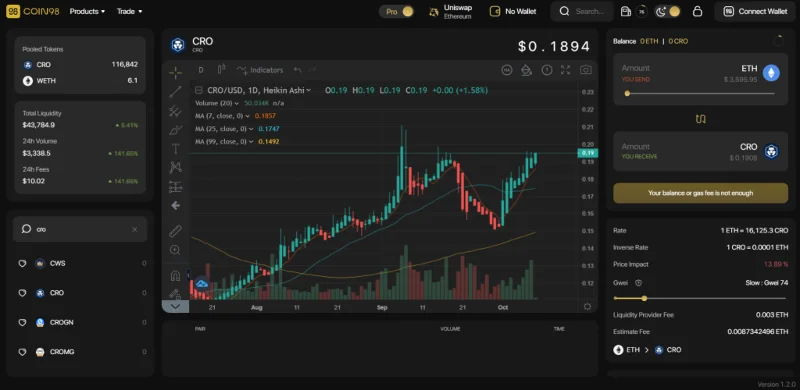Adjust the ETH send amount slider
800x390 pixels.
point(700,93)
